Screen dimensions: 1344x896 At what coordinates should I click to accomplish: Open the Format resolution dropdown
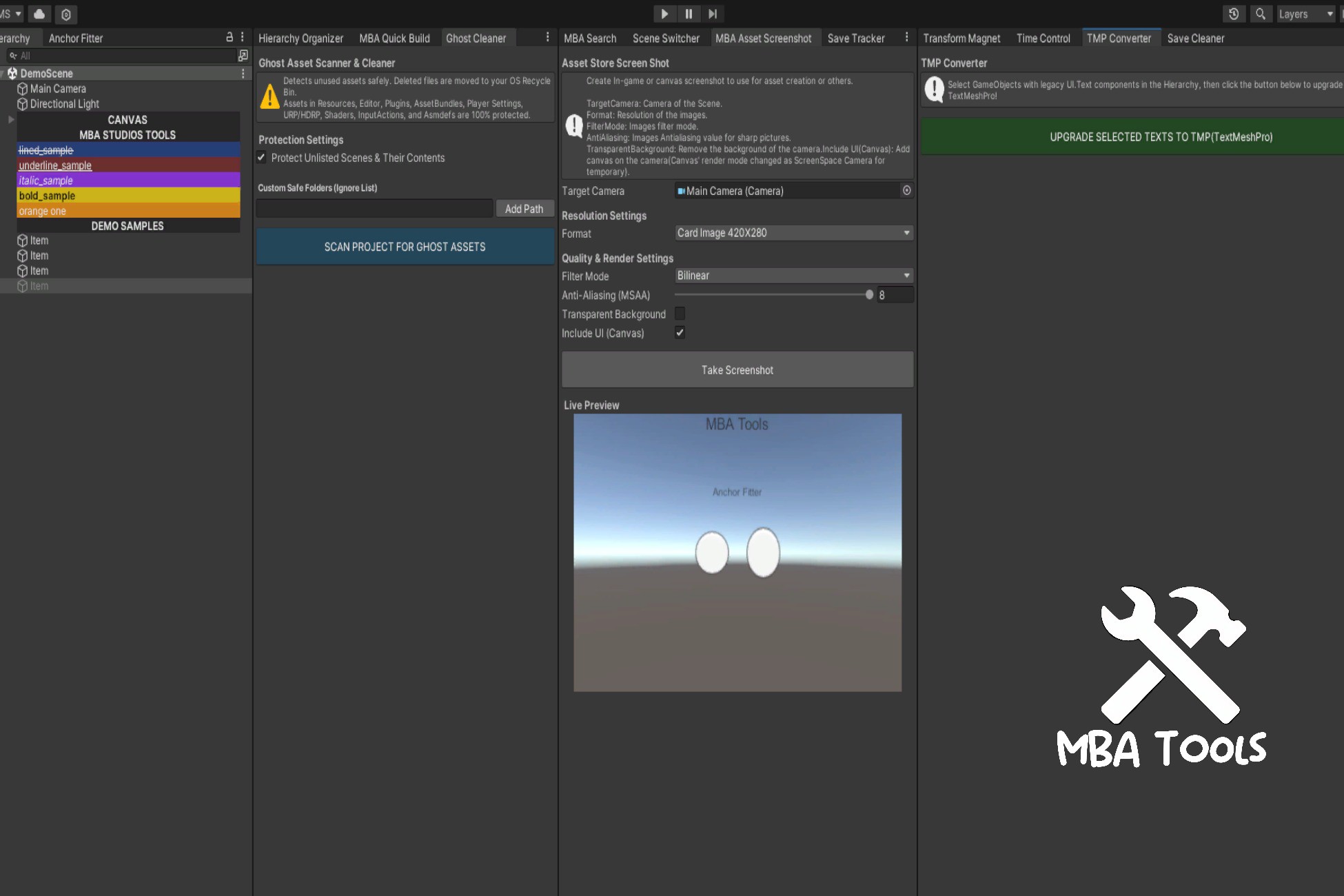[x=794, y=233]
